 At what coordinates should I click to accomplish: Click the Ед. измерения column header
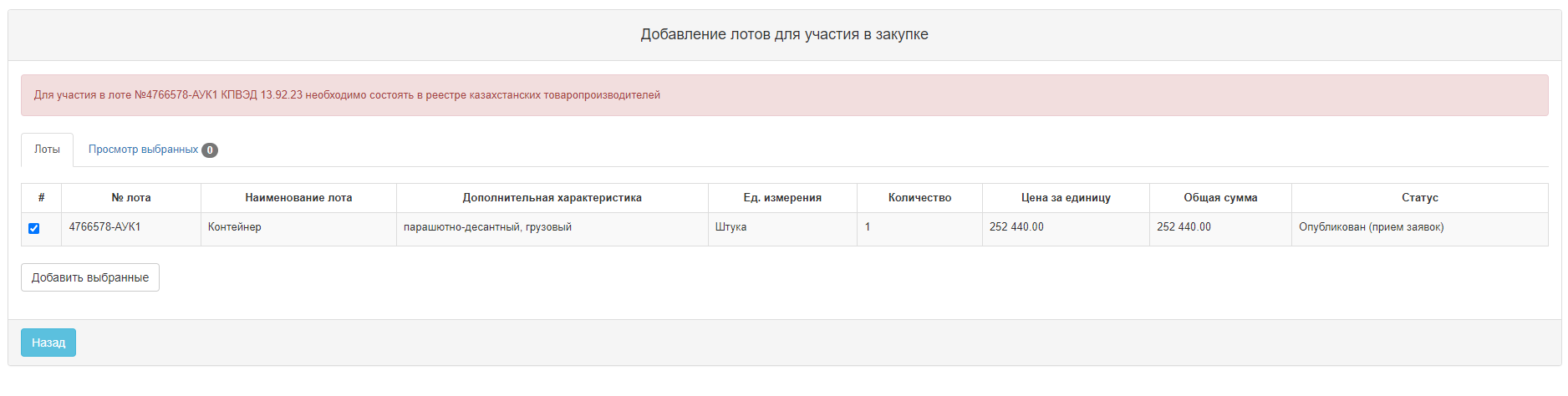pos(782,198)
